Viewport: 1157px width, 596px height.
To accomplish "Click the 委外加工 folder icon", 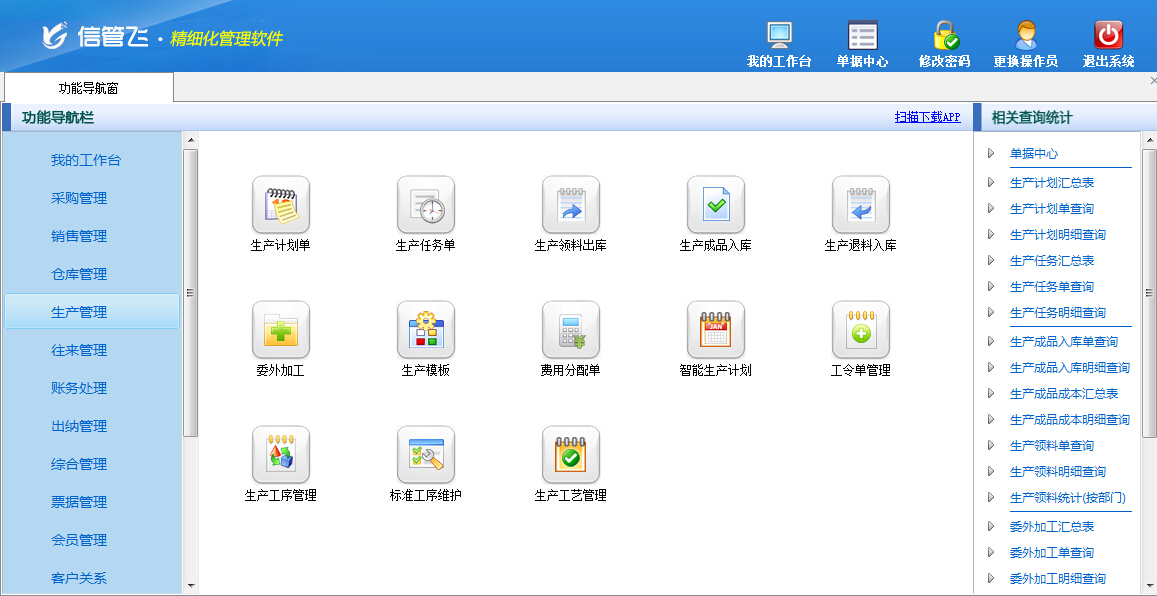I will coord(281,330).
